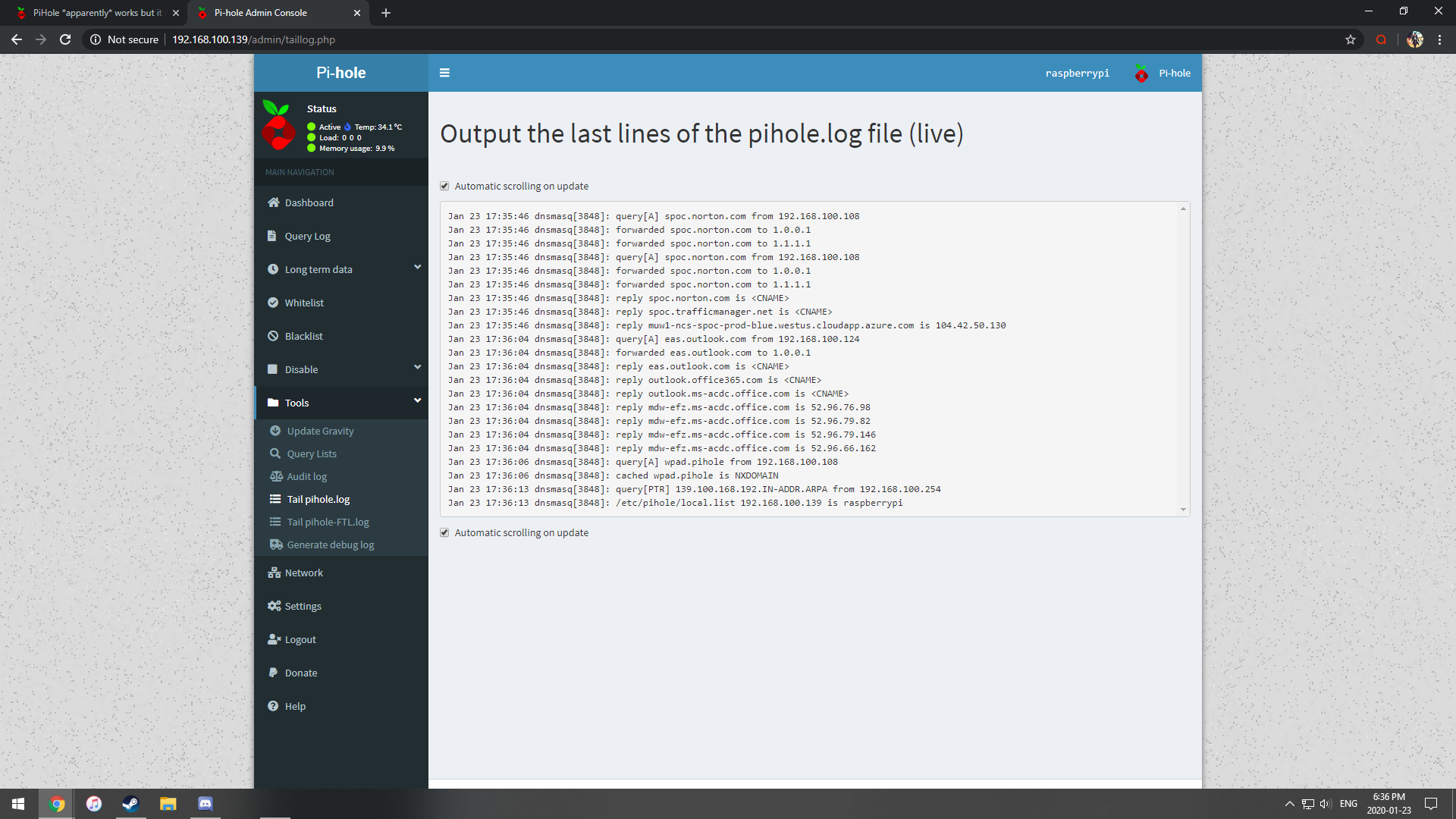Image resolution: width=1456 pixels, height=819 pixels.
Task: Open the Discord taskbar icon
Action: 205,804
